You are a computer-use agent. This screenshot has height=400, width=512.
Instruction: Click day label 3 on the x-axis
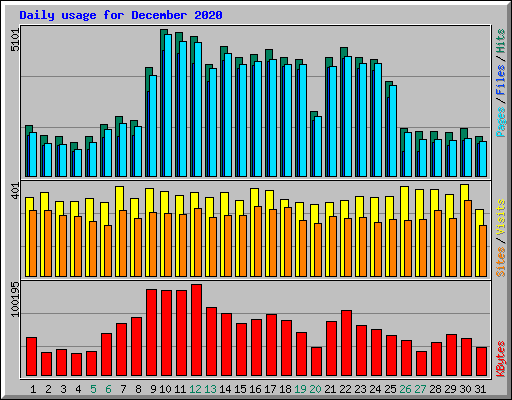(63, 389)
